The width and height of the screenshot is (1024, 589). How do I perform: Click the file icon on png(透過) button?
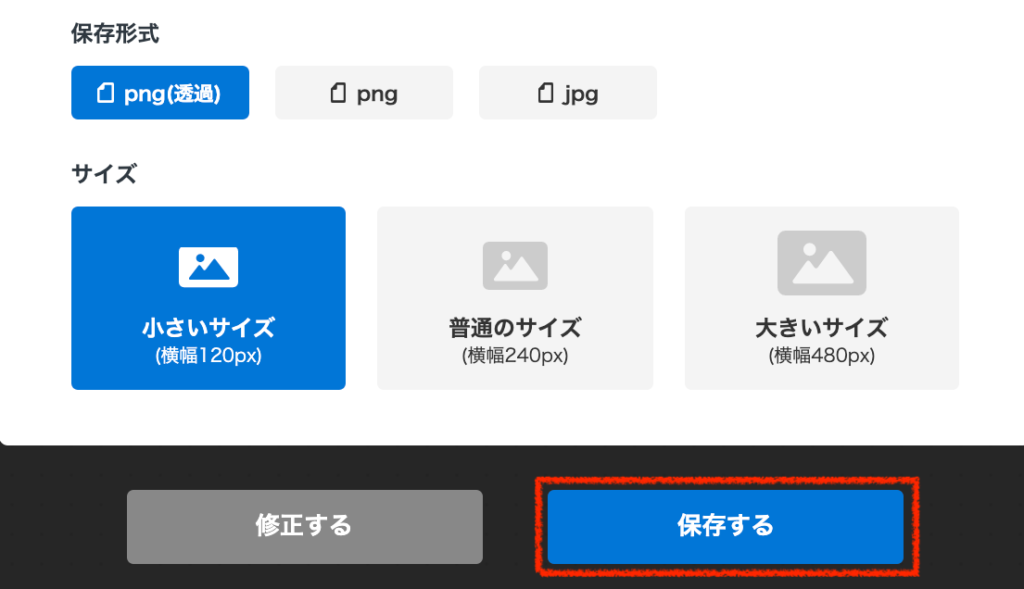(x=104, y=94)
